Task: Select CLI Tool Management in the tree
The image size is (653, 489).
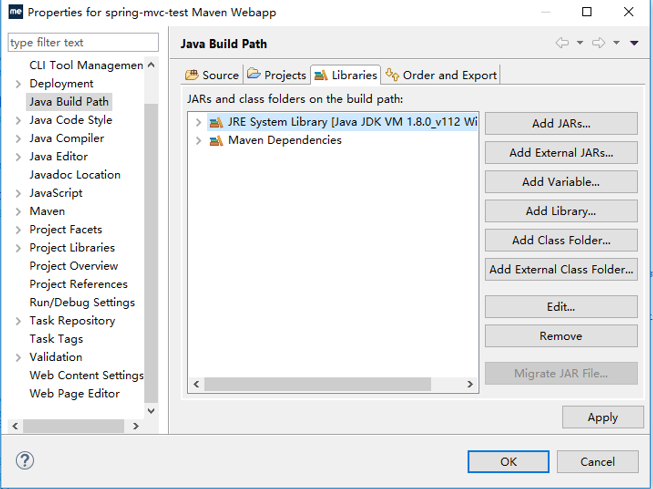Action: (86, 65)
